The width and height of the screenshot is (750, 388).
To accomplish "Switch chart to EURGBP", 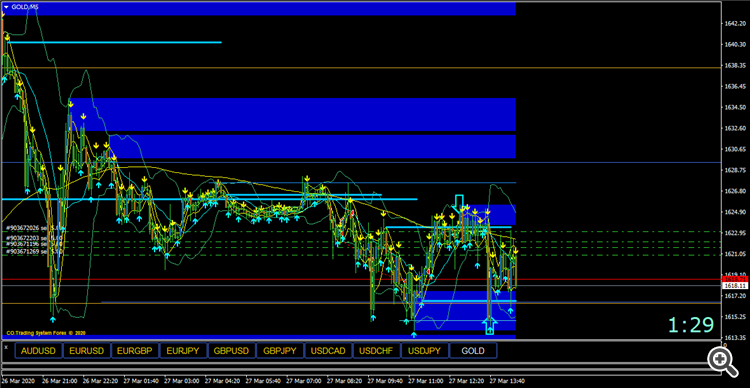I will tap(135, 351).
